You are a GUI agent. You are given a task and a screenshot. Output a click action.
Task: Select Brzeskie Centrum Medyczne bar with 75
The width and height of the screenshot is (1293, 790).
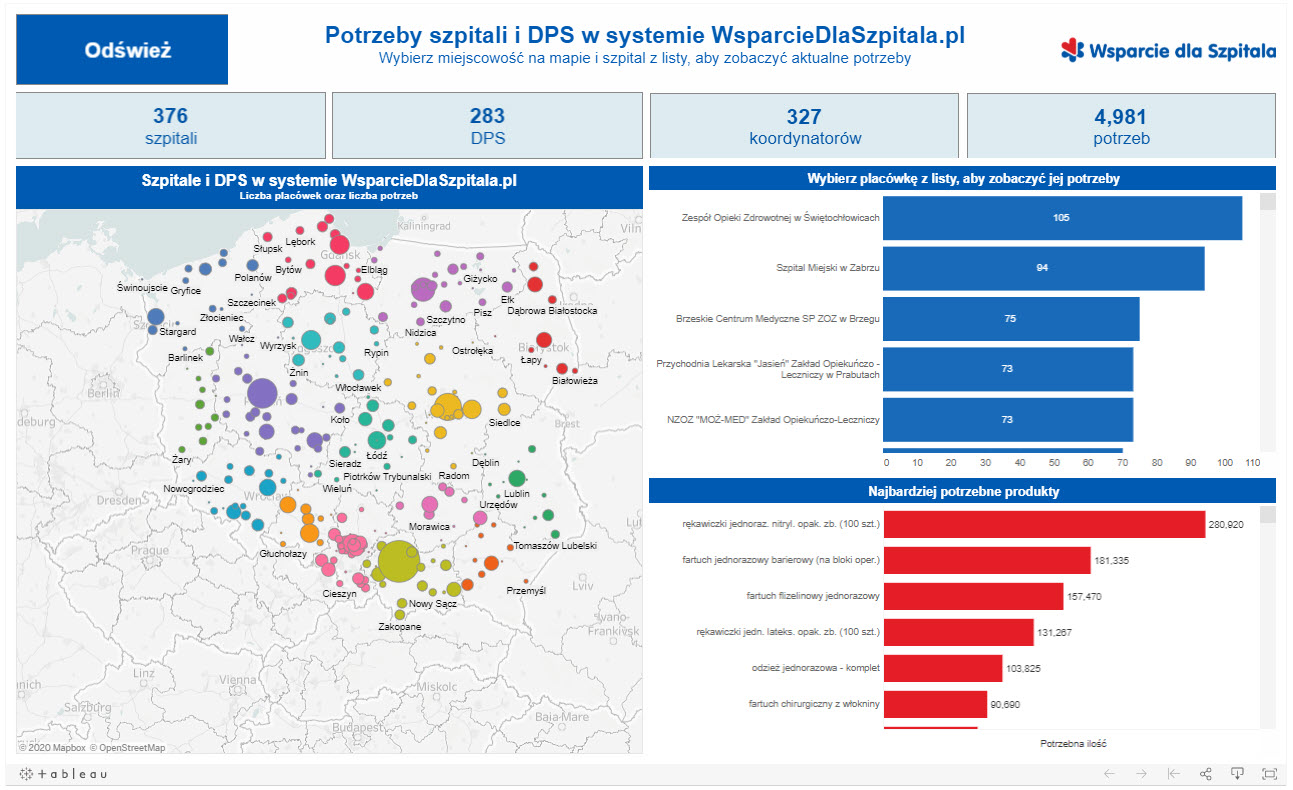pos(1010,318)
